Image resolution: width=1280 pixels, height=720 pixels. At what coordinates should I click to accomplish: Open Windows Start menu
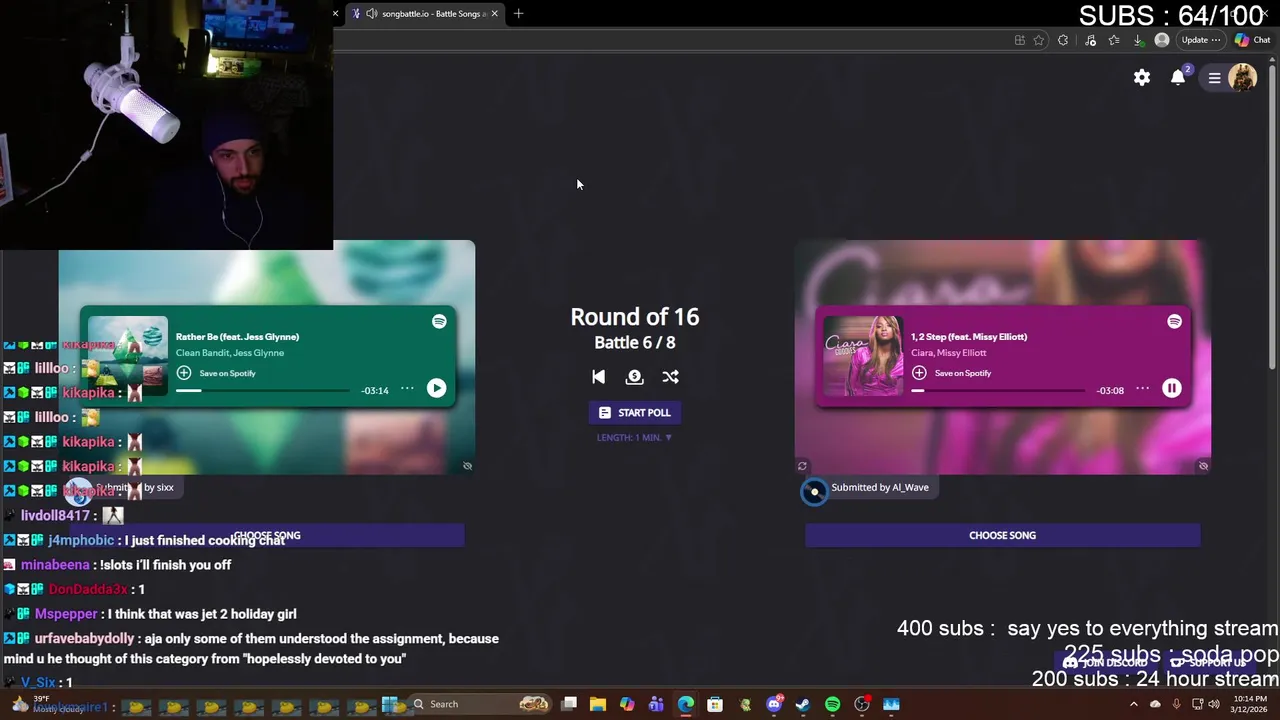pos(390,704)
